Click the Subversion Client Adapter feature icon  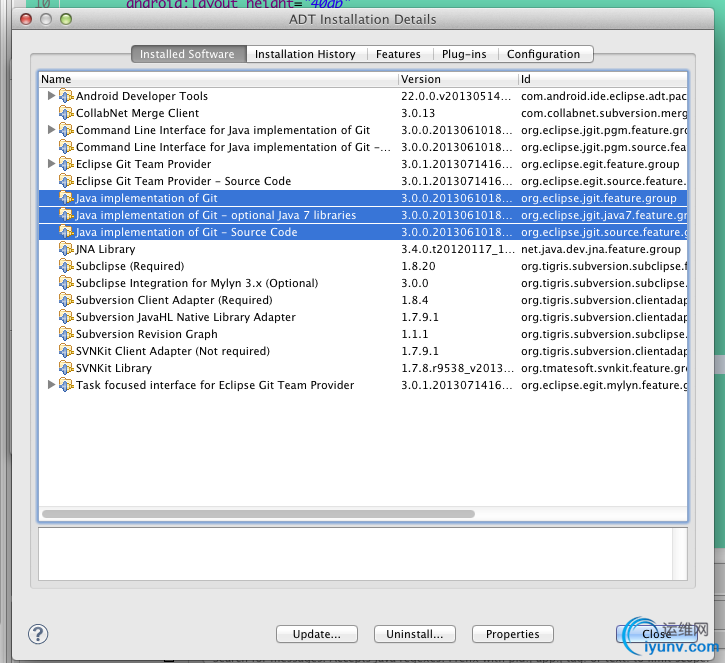point(66,301)
